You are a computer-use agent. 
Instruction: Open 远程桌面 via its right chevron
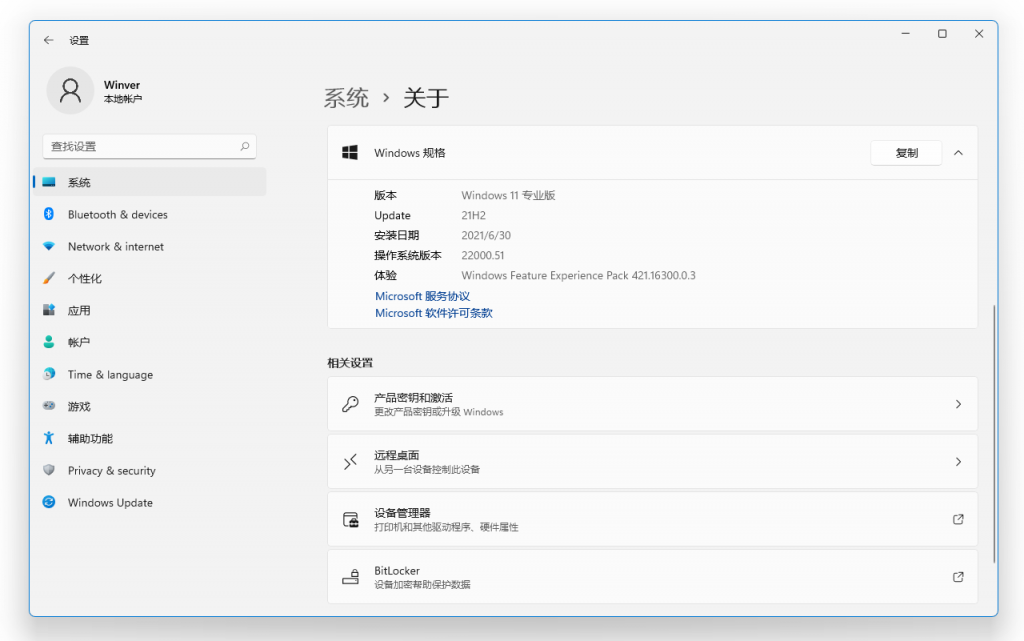tap(958, 461)
